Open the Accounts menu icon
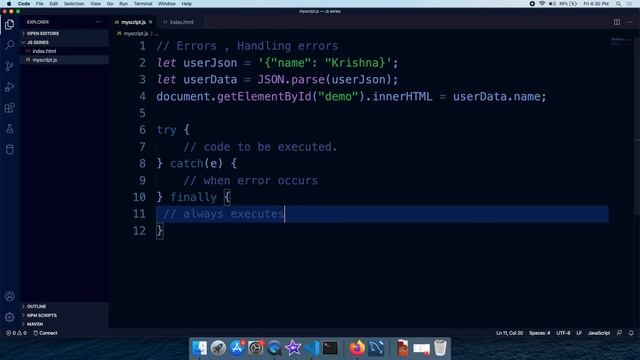 coord(9,296)
